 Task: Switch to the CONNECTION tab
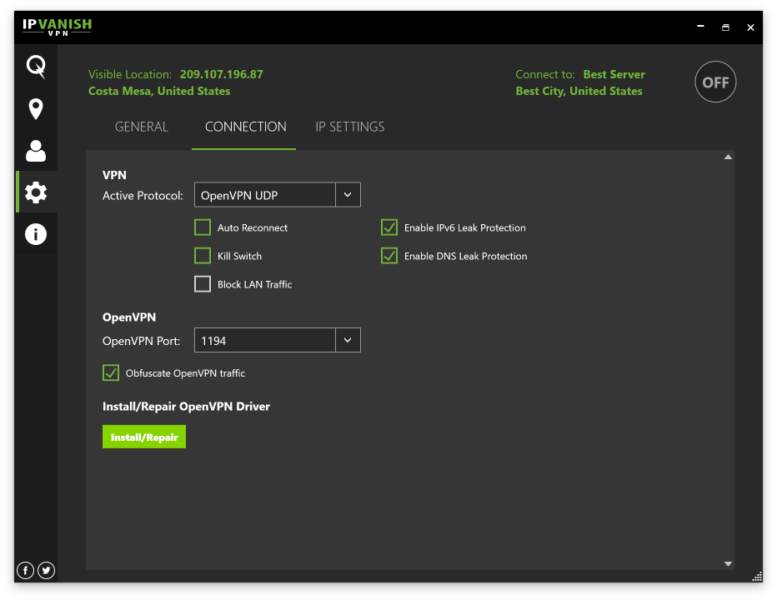[x=245, y=127]
